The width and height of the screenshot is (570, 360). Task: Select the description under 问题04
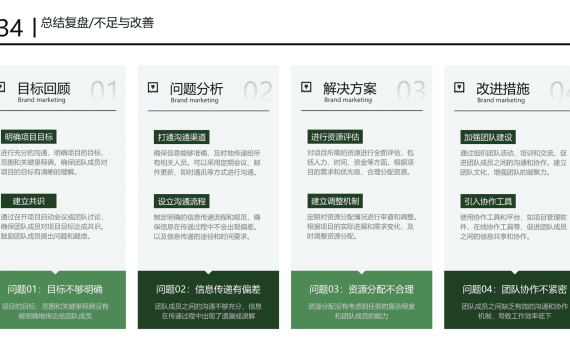515,311
